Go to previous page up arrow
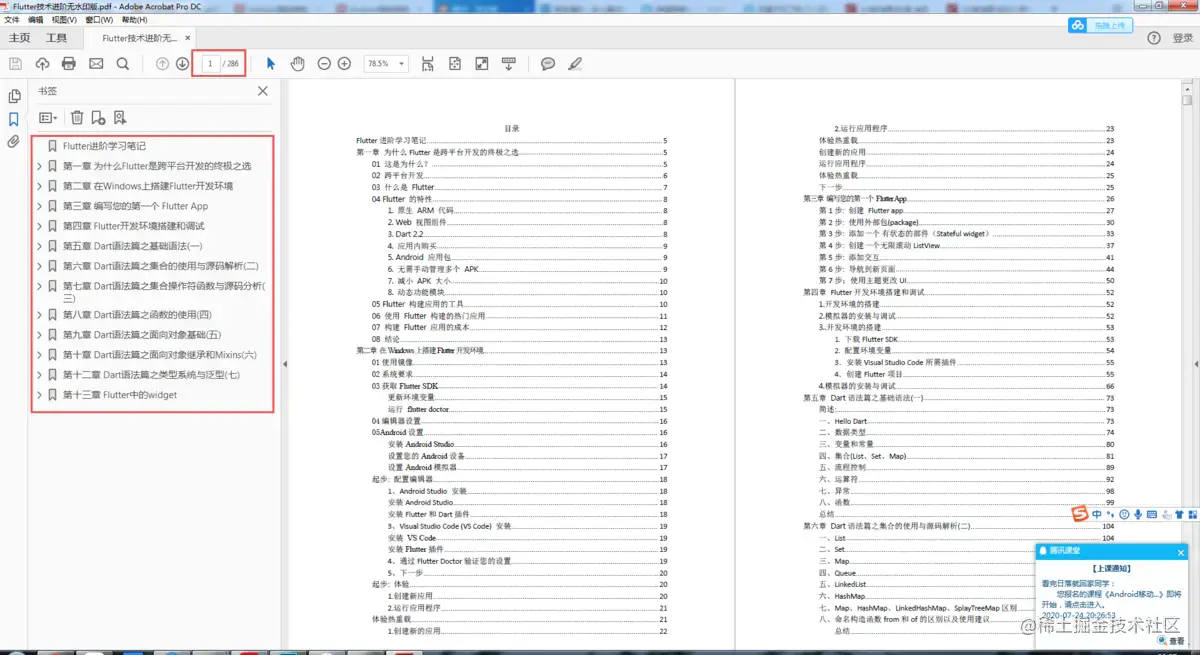Viewport: 1200px width, 655px height. point(162,64)
